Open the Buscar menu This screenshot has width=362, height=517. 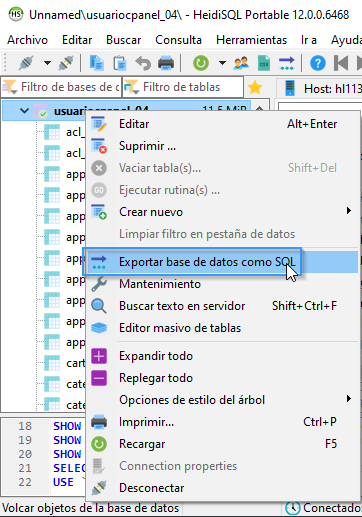(124, 40)
